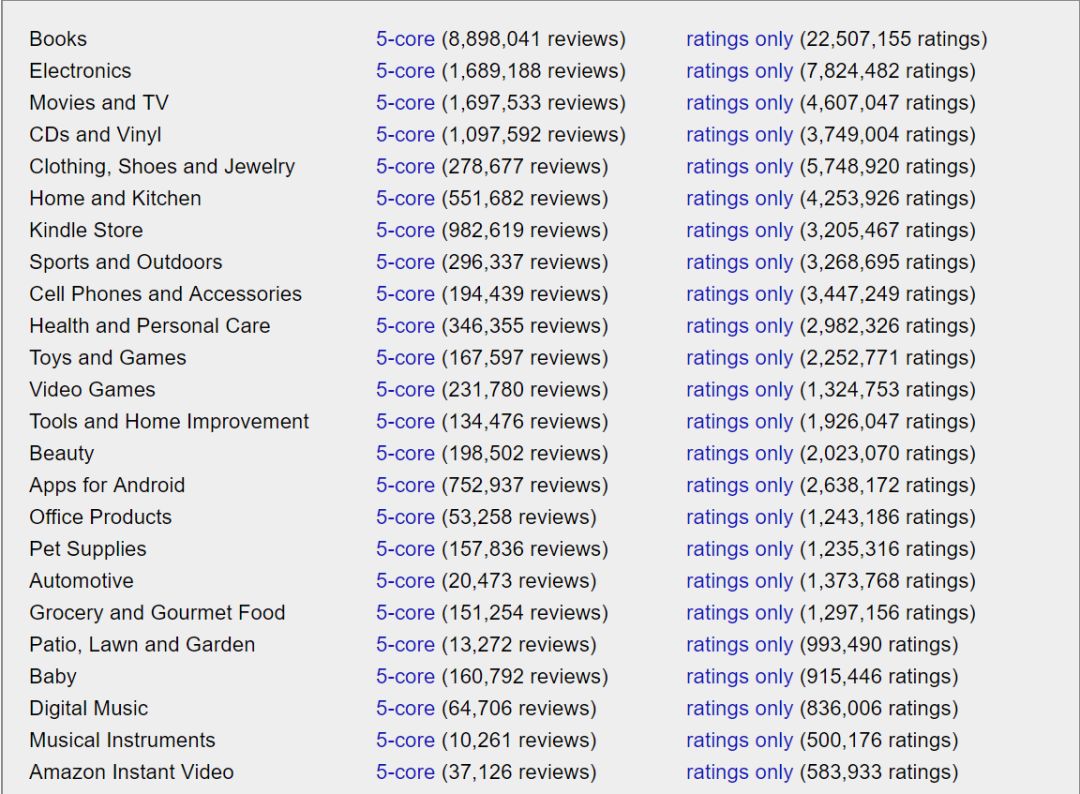Click Toys and Games ratings only link
This screenshot has width=1080, height=794.
[x=739, y=358]
